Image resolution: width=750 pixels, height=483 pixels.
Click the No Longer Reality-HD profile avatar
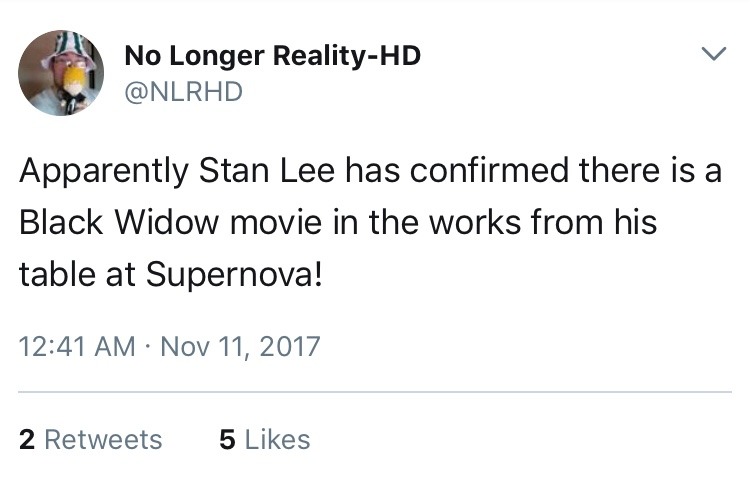pos(61,72)
